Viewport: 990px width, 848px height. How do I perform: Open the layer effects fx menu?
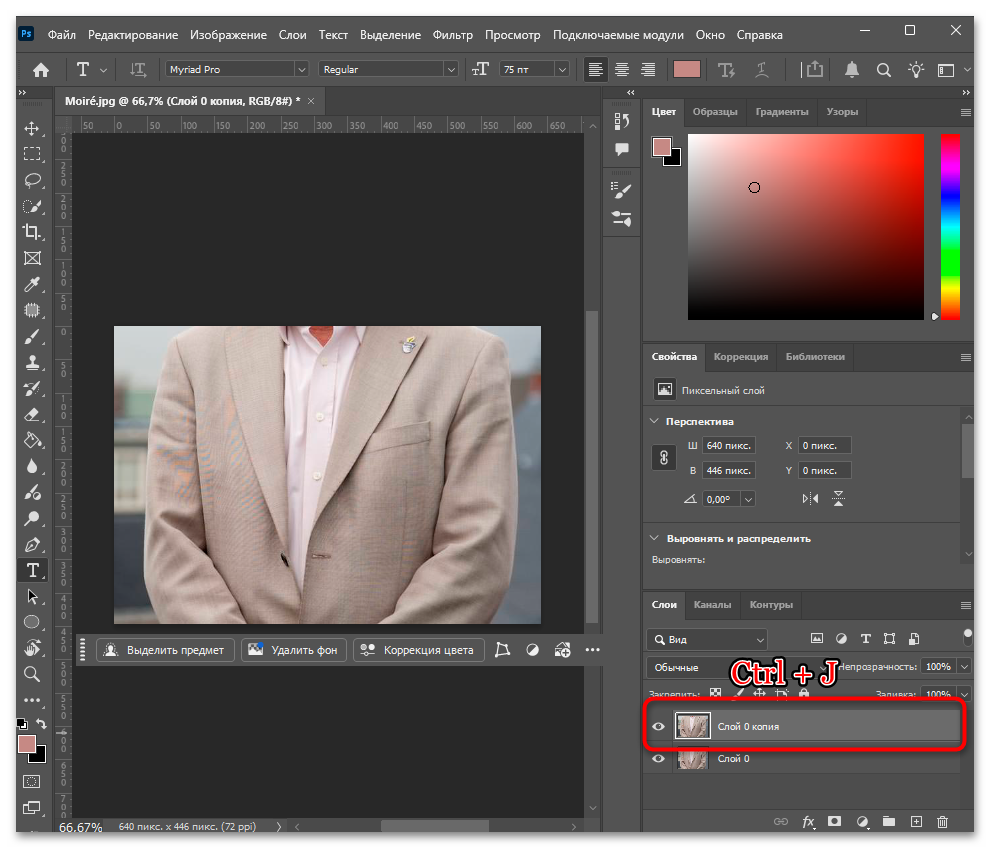[x=808, y=821]
